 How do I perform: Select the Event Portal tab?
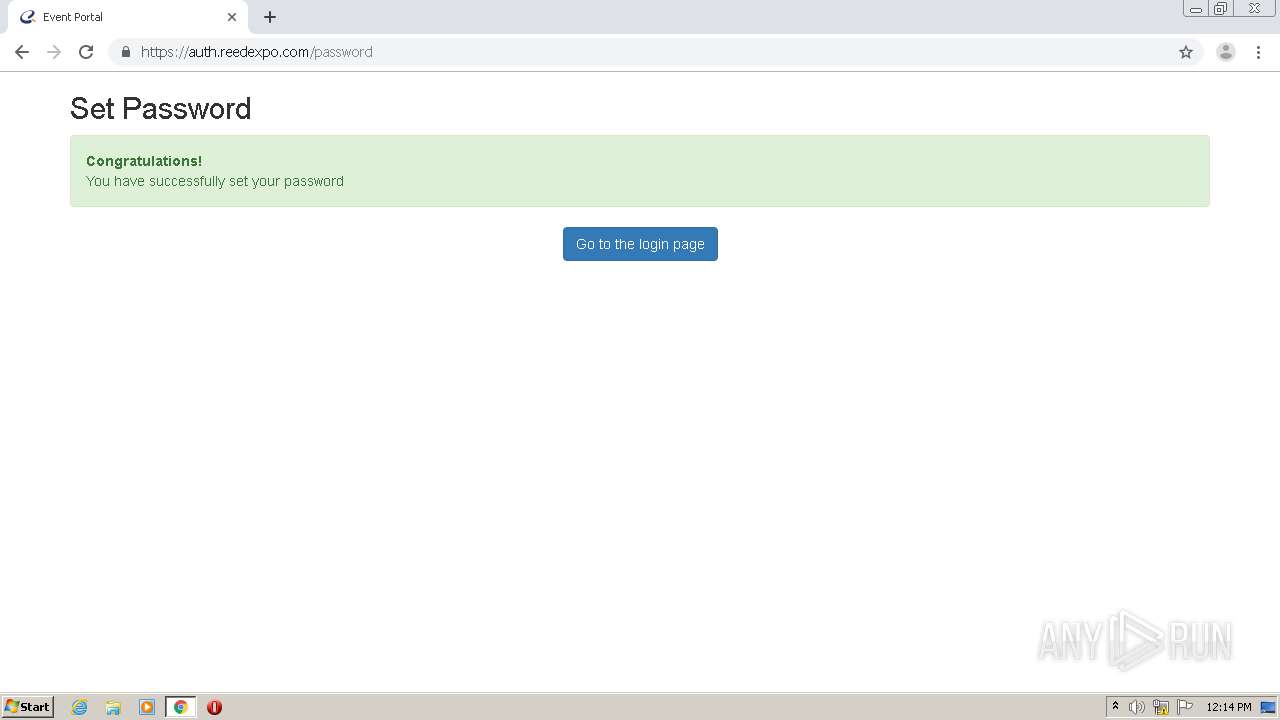[128, 17]
